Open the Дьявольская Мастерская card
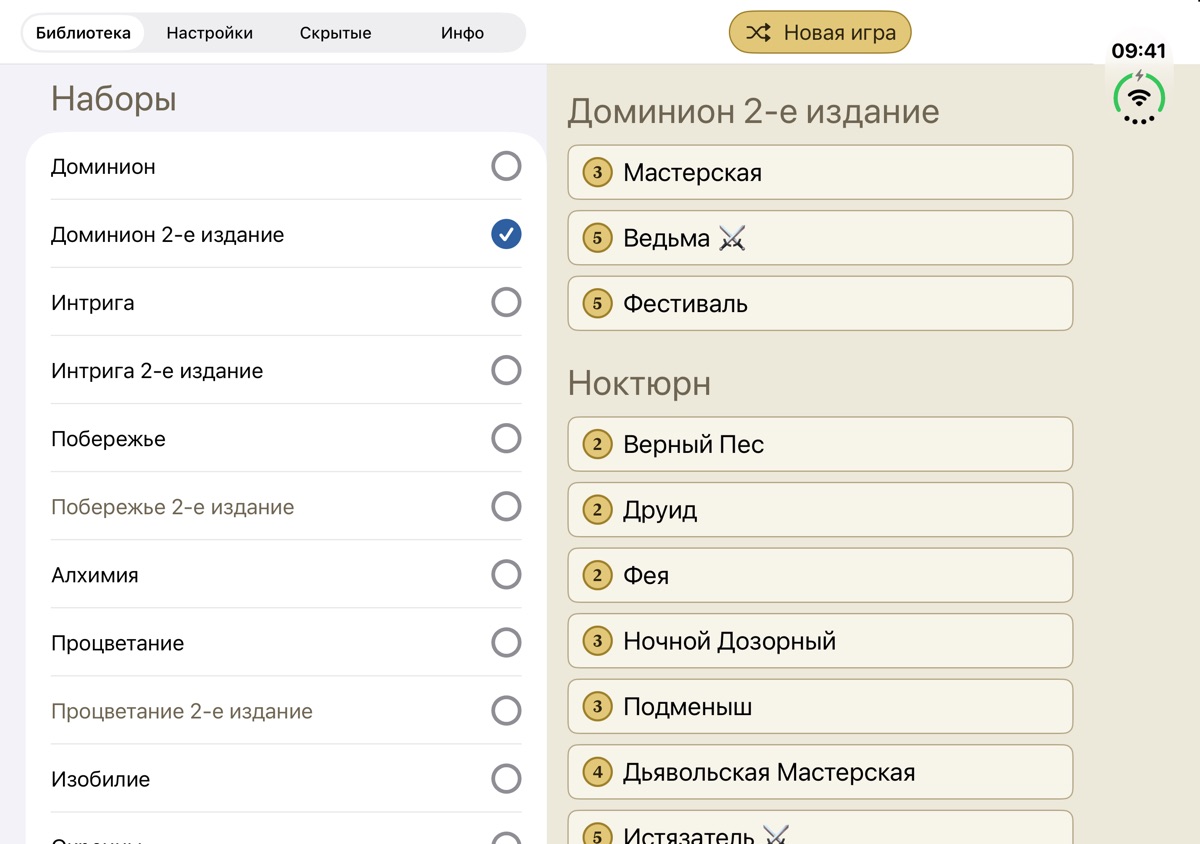The height and width of the screenshot is (844, 1200). 820,772
